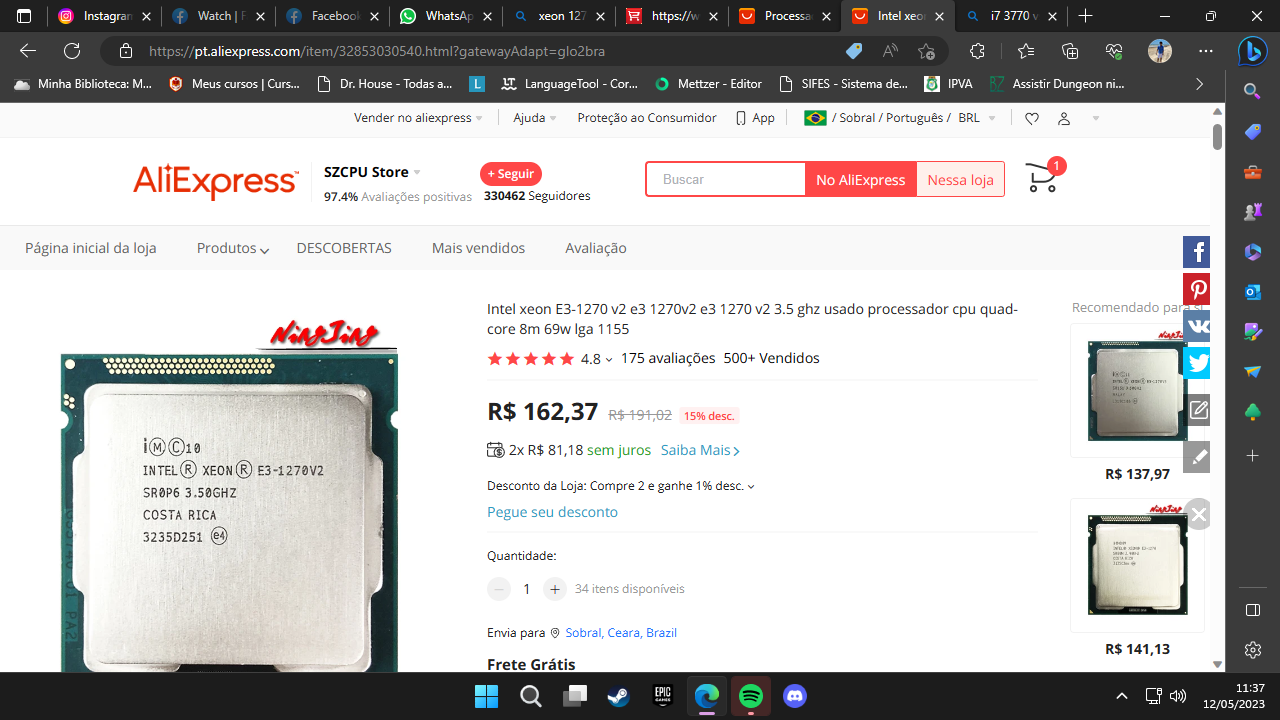Screen dimensions: 1280x720
Task: Open the Avaliação store tab
Action: point(596,248)
